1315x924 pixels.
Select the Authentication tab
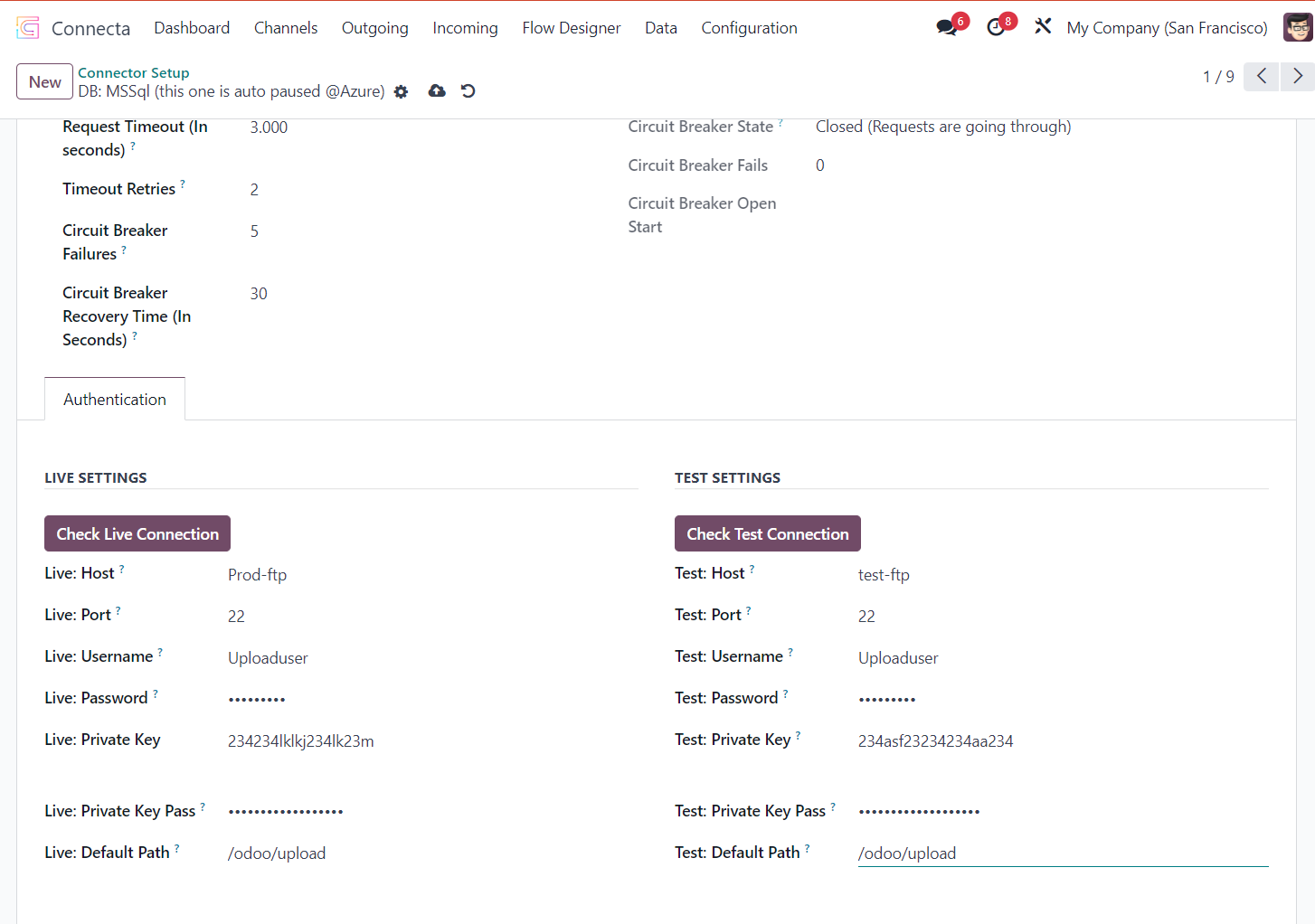tap(115, 400)
